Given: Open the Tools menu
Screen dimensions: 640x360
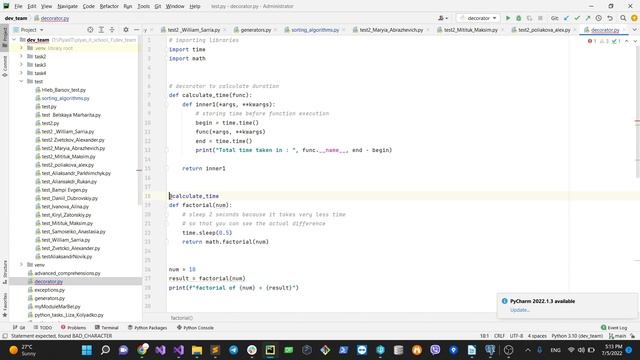Looking at the screenshot, I should coord(143,6).
